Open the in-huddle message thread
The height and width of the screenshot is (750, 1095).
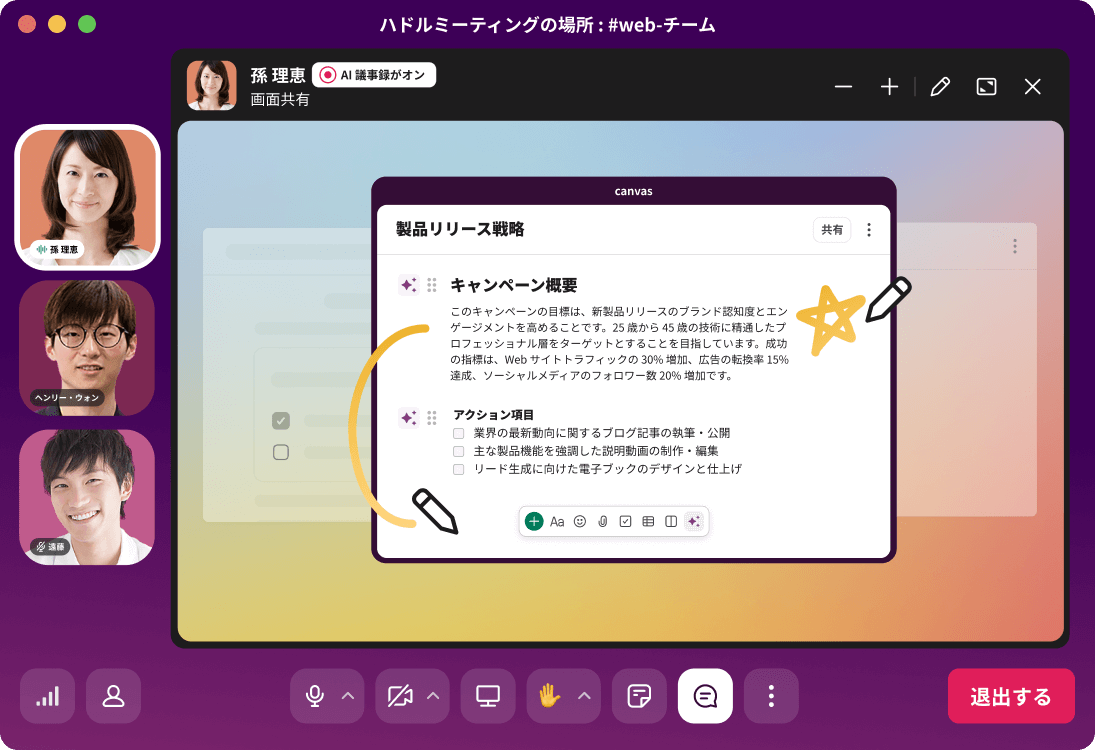coord(705,696)
